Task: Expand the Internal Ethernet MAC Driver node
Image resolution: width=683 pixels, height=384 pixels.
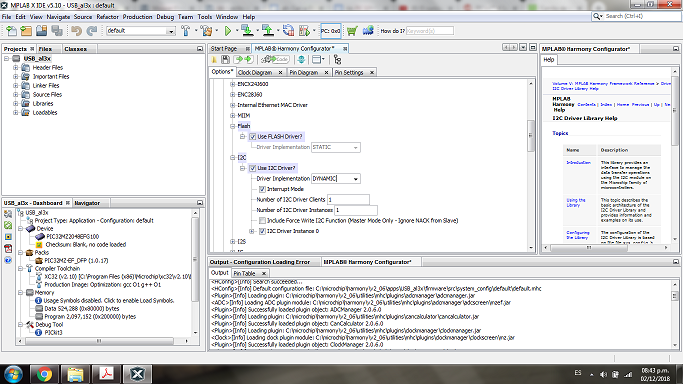Action: point(233,105)
